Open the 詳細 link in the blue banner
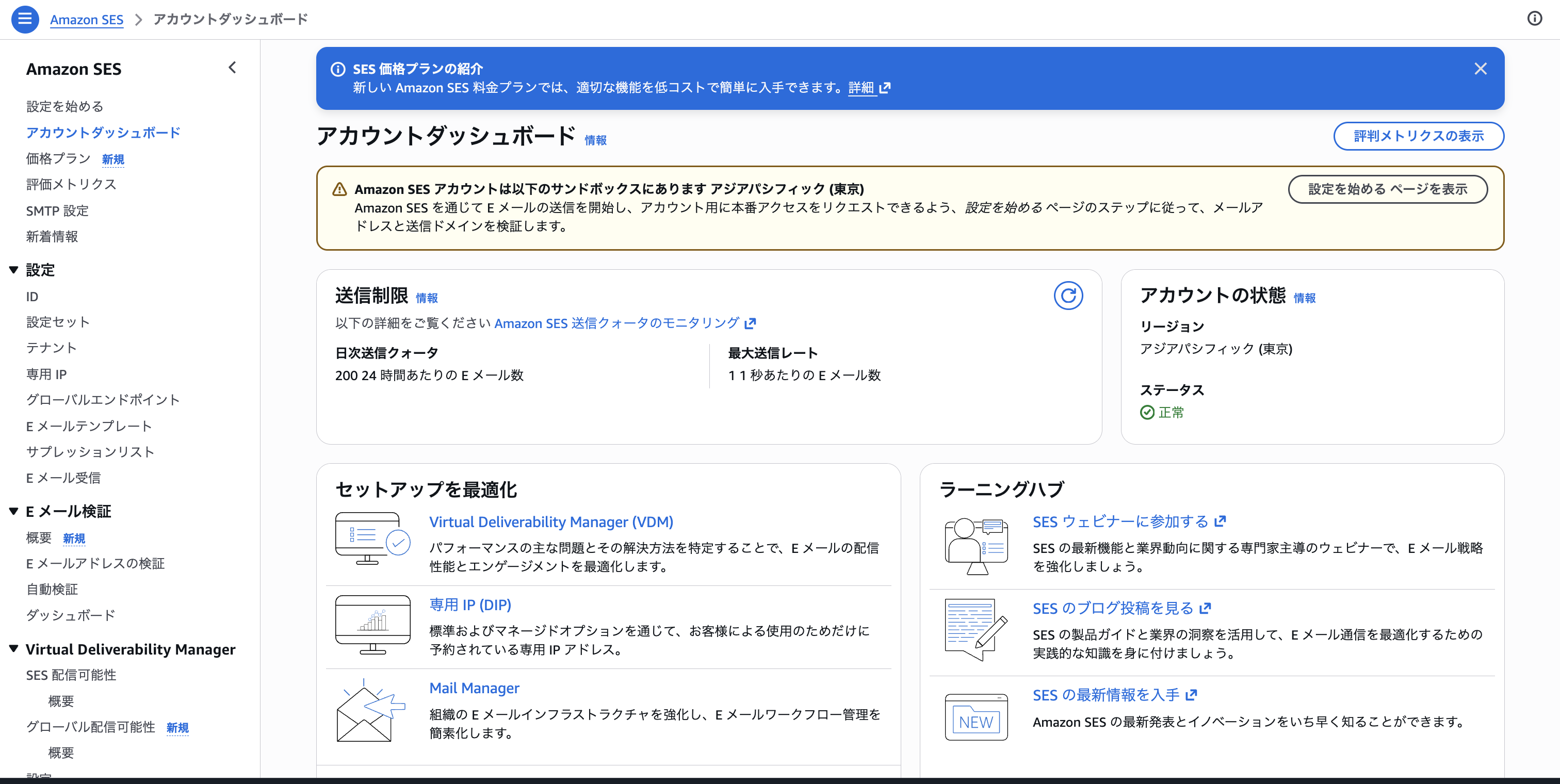The height and width of the screenshot is (784, 1560). click(x=869, y=88)
